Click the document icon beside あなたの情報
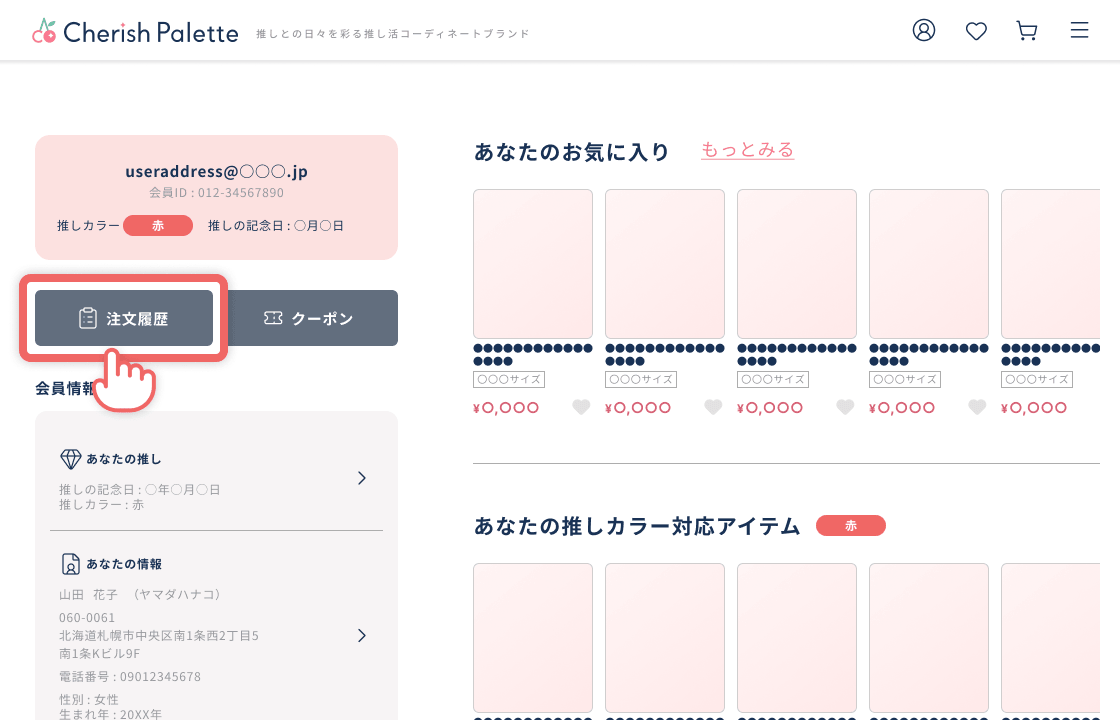 [x=71, y=564]
